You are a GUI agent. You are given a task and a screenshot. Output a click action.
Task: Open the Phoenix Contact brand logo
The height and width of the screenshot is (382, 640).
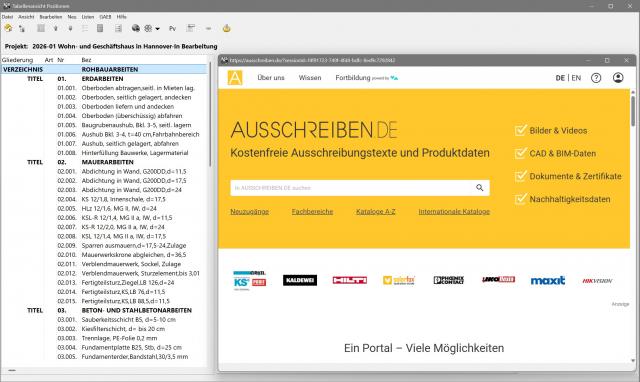coord(449,280)
